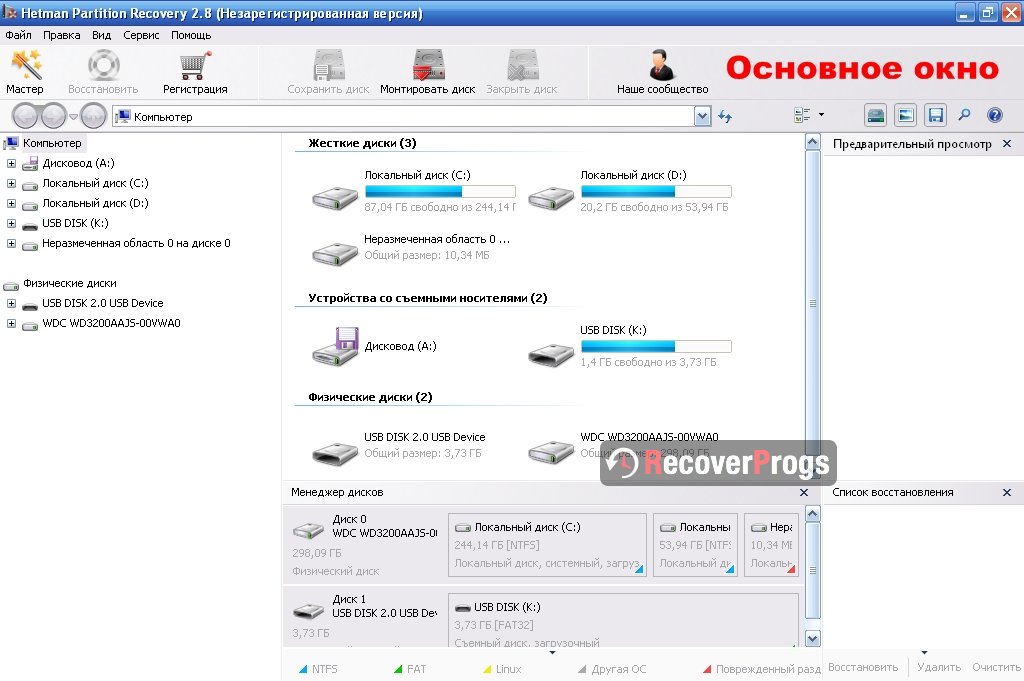Select USB DISK (K:) partition block in disk manager

click(623, 620)
